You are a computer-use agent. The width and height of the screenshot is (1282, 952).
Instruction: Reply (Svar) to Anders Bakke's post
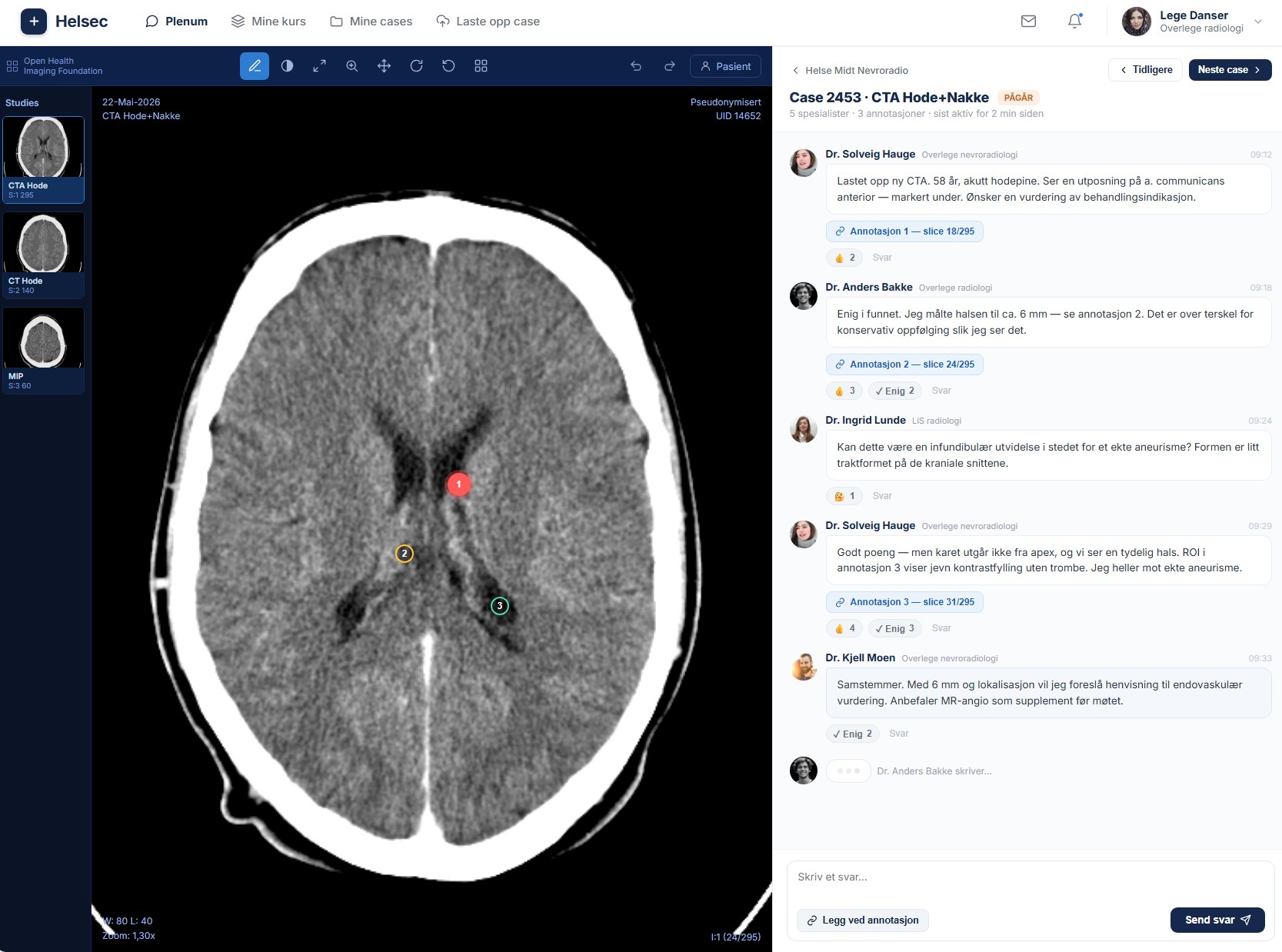(941, 391)
